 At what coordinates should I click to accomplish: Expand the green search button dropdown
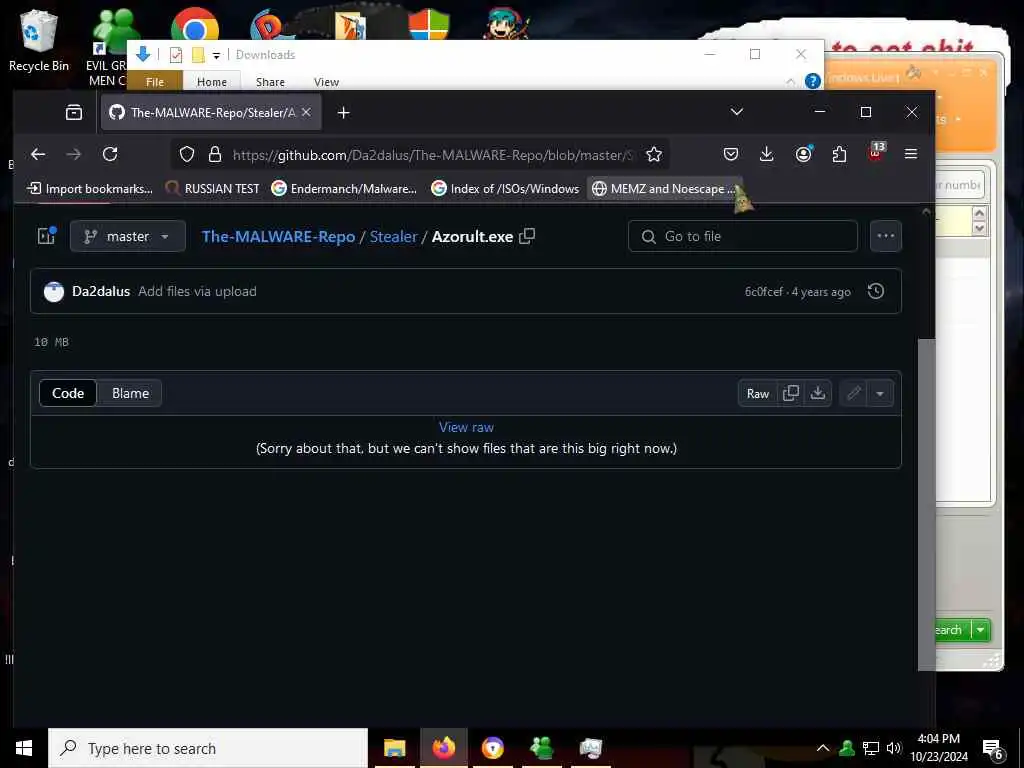pos(980,630)
